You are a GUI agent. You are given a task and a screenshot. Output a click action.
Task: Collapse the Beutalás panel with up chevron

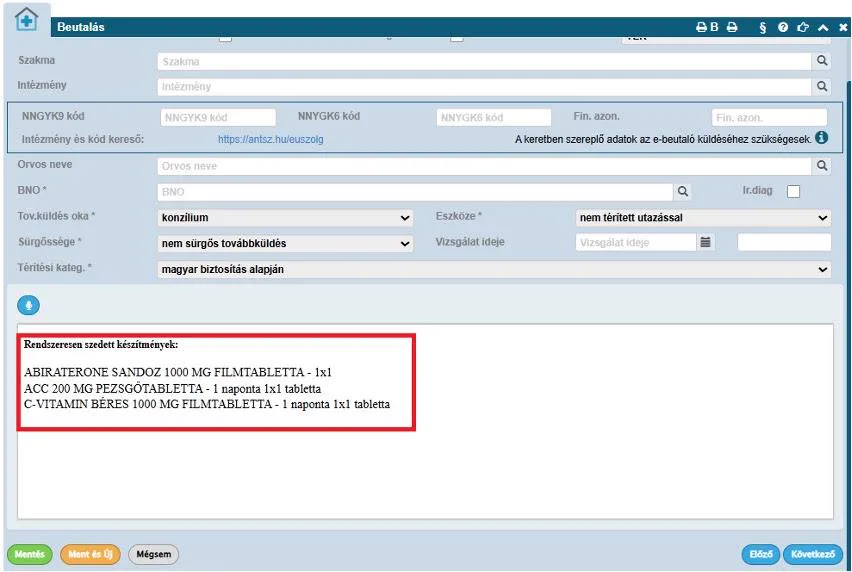click(823, 27)
